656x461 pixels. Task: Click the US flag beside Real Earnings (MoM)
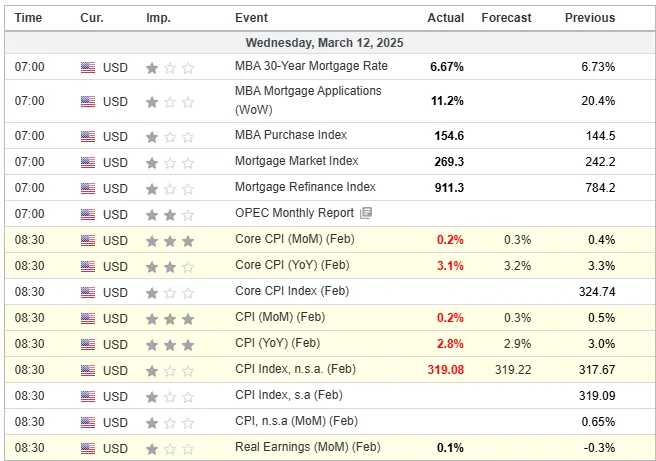click(x=88, y=447)
